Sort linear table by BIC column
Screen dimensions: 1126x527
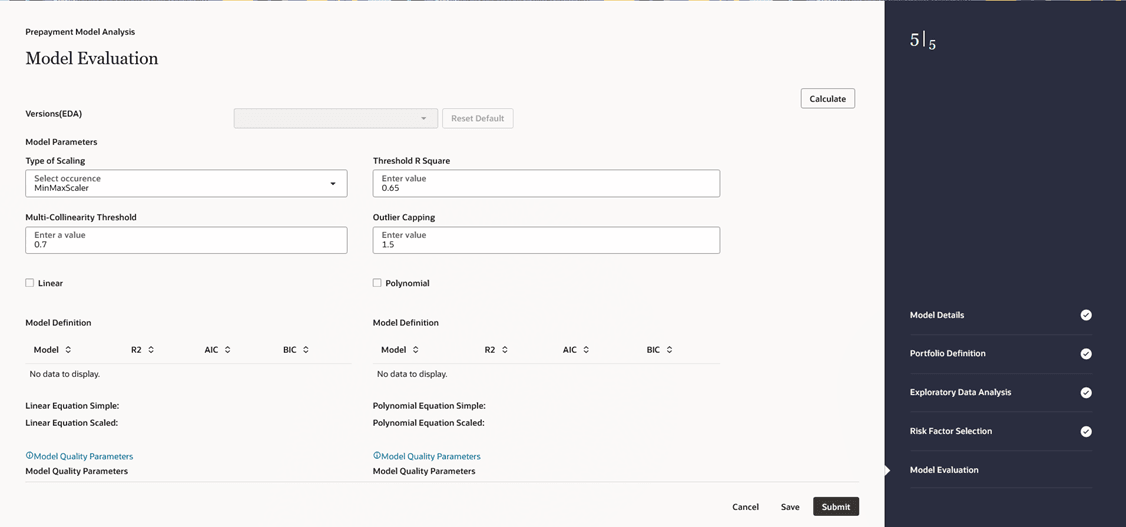tap(306, 350)
